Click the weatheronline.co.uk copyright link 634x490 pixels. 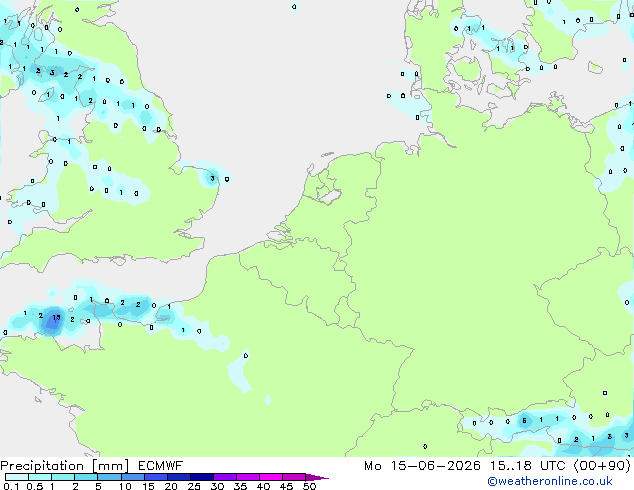550,481
